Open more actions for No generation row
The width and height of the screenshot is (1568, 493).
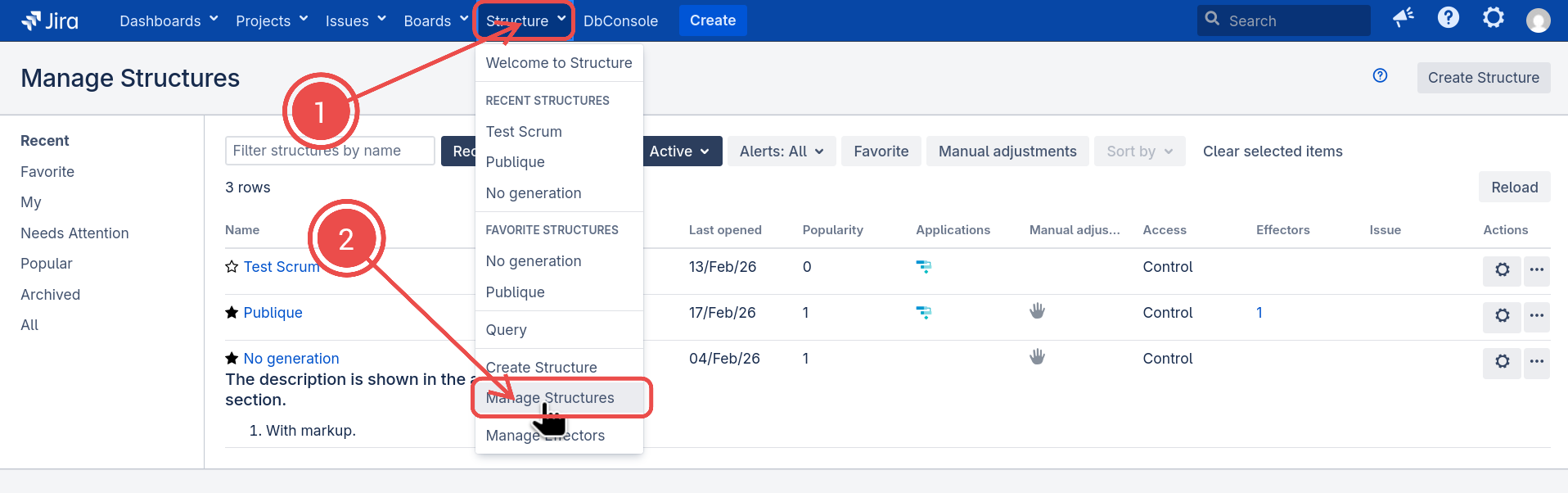[x=1537, y=362]
